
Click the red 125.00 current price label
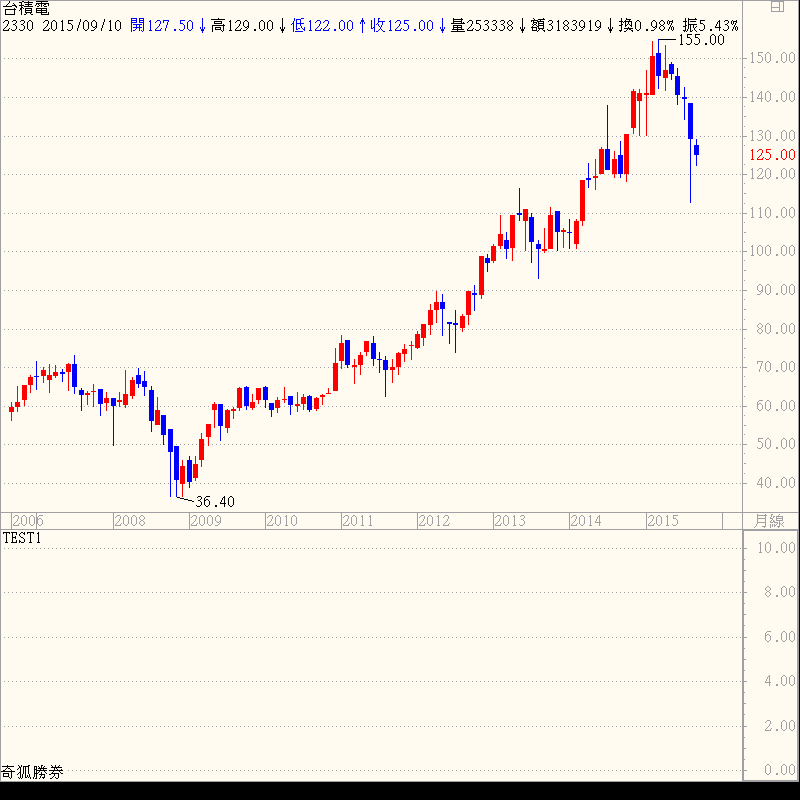(772, 155)
